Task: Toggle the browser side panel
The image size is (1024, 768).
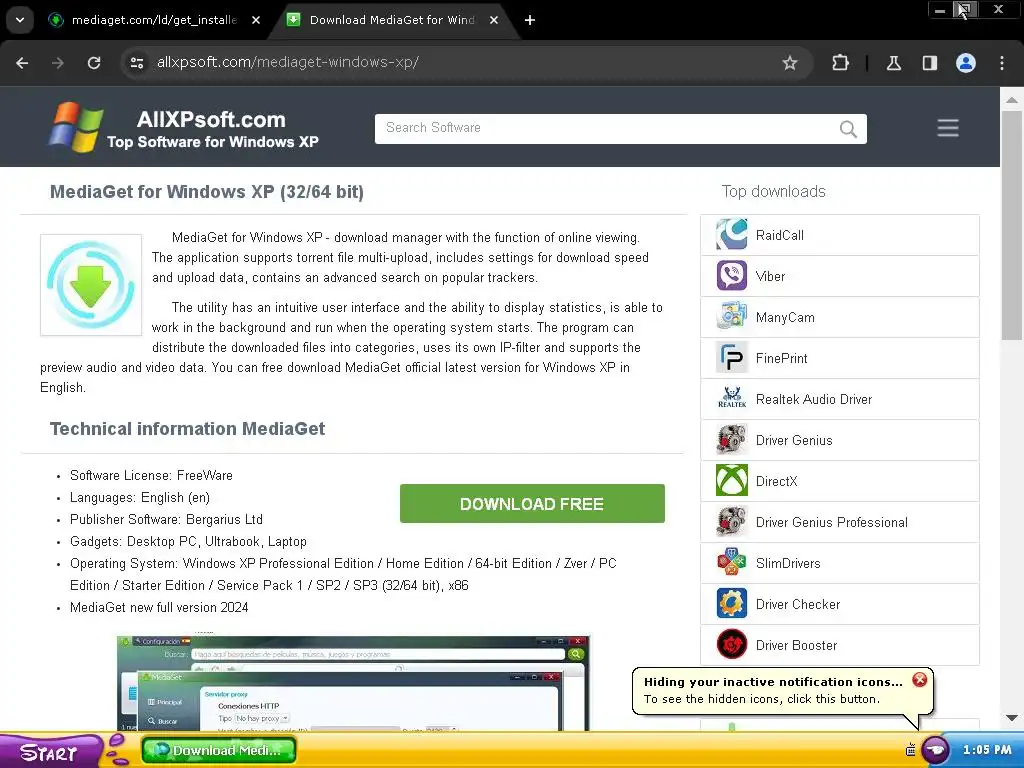Action: pos(929,63)
